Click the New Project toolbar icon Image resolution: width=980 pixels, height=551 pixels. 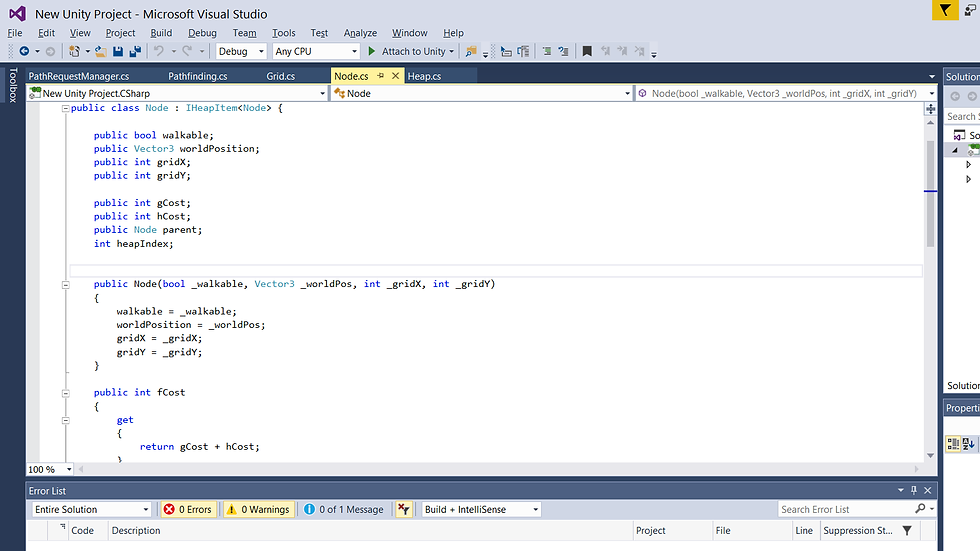[74, 51]
